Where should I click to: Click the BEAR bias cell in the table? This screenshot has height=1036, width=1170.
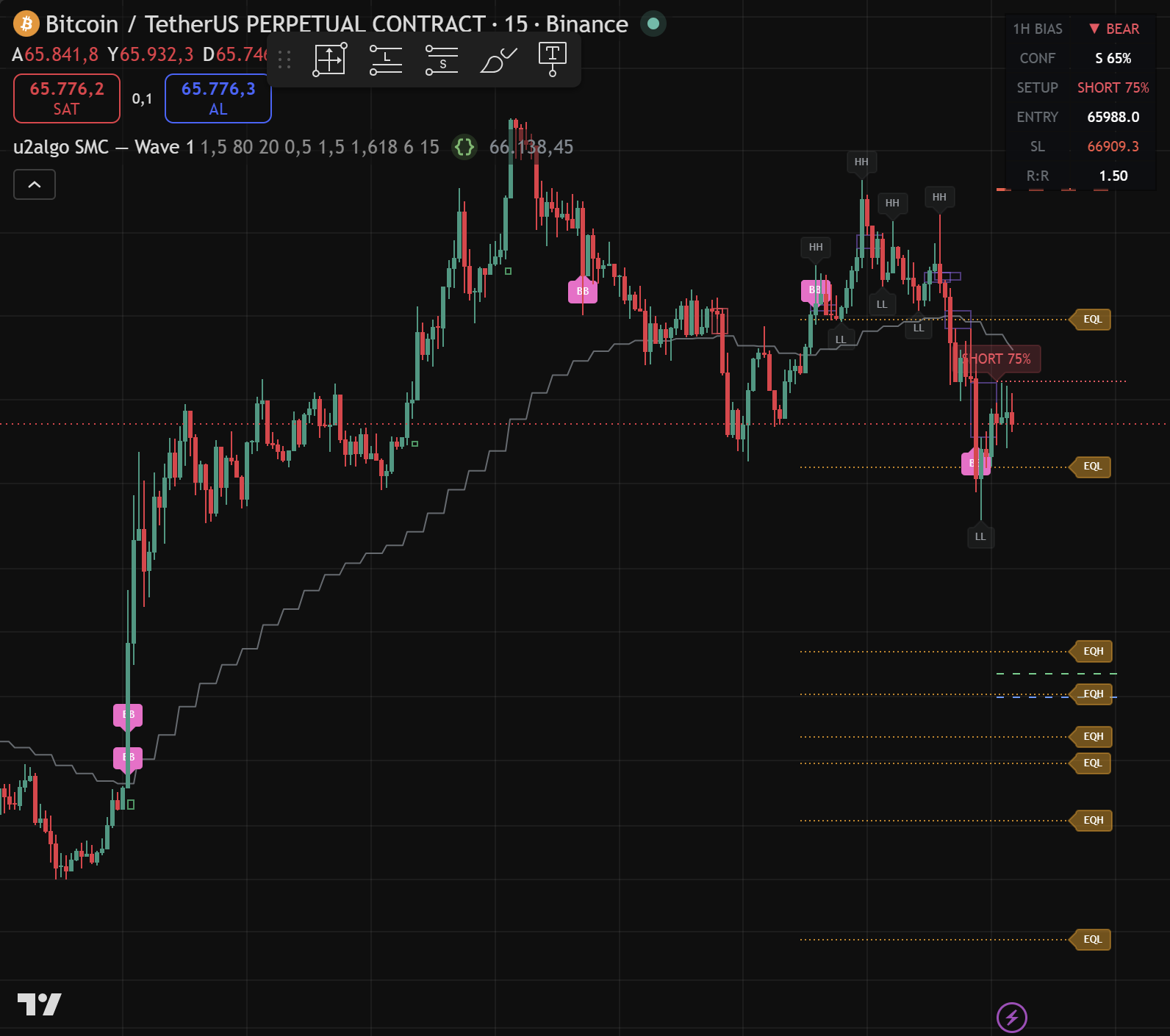[x=1114, y=29]
